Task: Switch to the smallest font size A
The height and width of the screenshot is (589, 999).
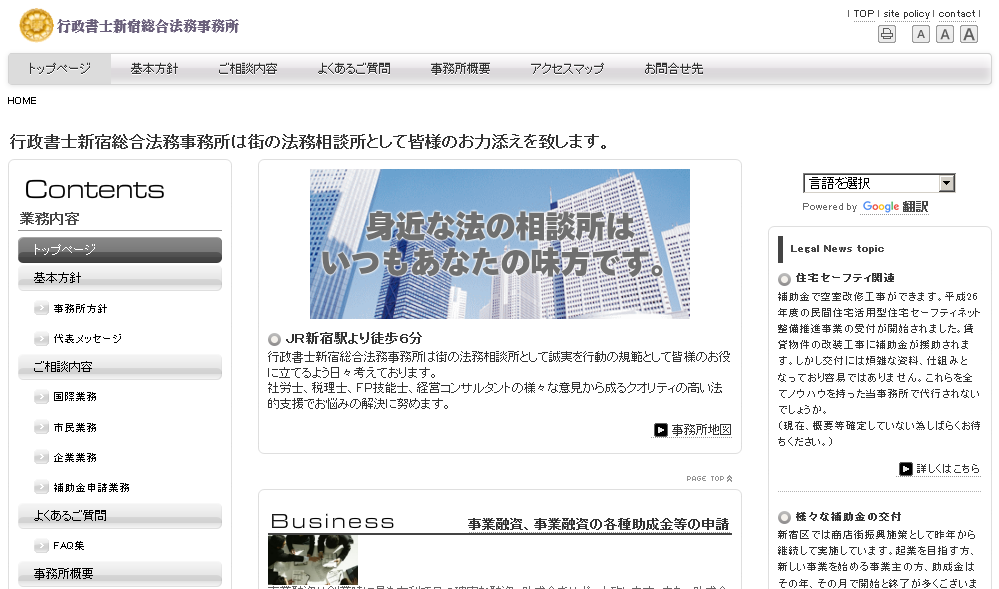Action: (920, 33)
